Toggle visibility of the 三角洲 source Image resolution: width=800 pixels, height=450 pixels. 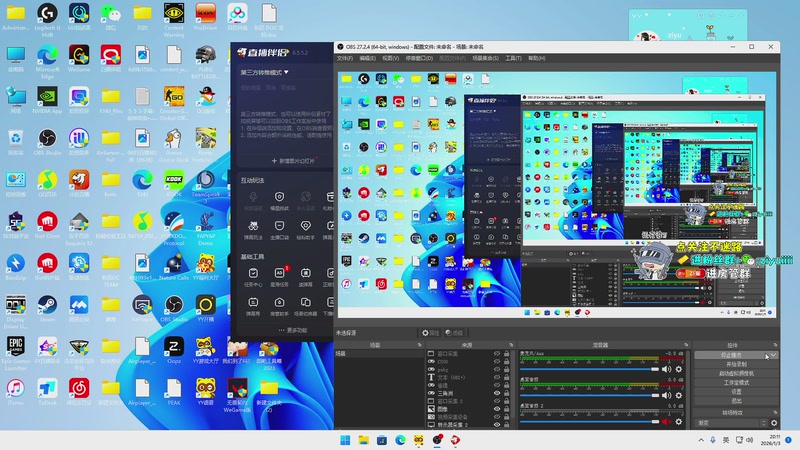coord(497,393)
